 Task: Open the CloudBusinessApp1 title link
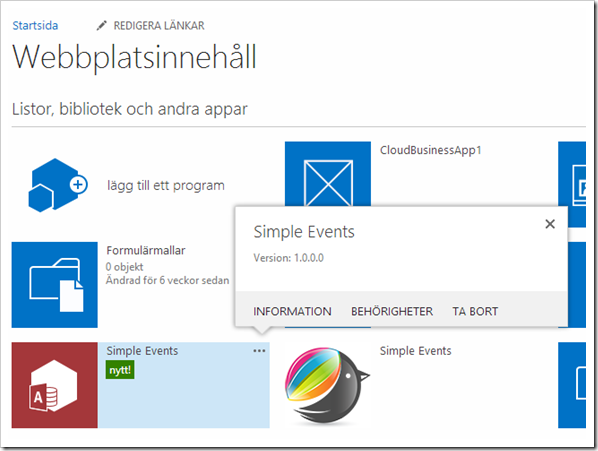pos(431,150)
